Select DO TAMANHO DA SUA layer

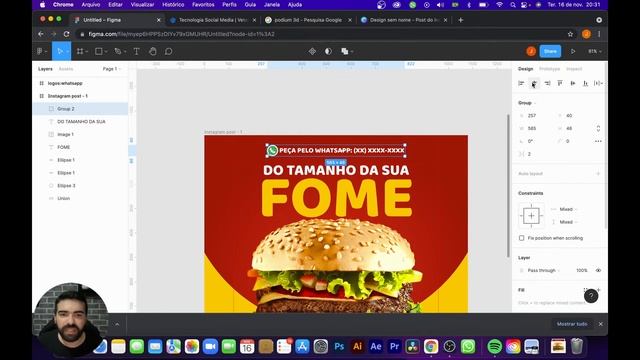(80, 122)
